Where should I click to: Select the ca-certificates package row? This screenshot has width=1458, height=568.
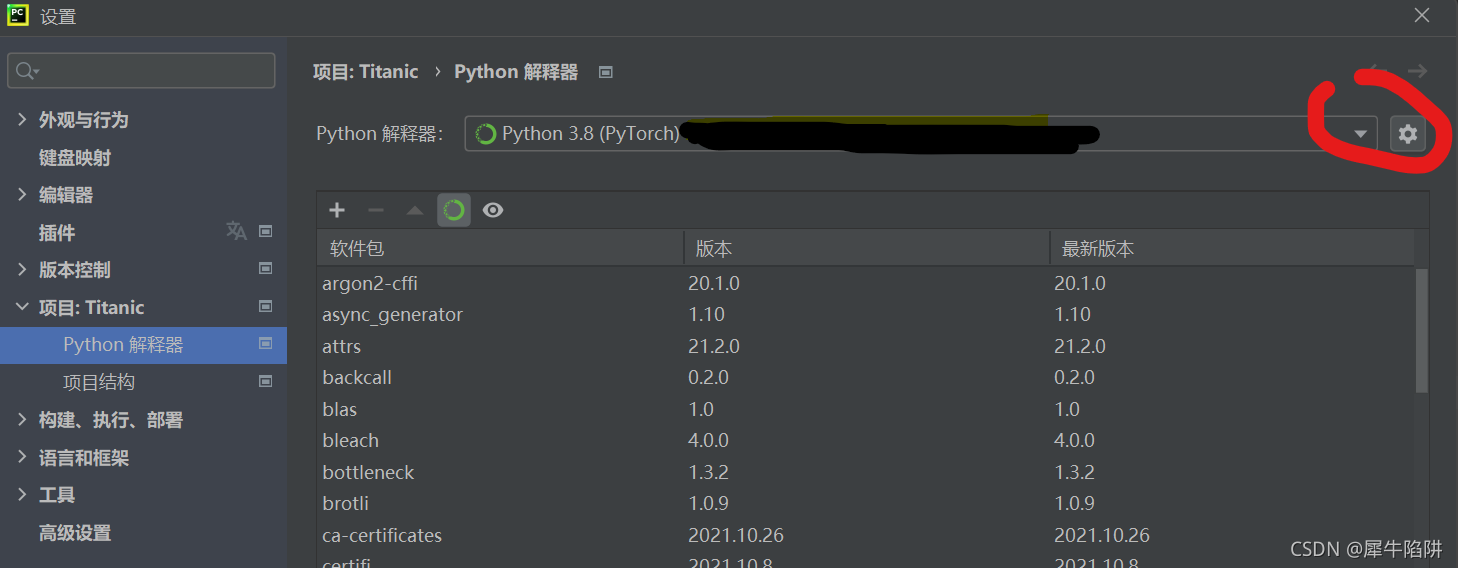866,535
